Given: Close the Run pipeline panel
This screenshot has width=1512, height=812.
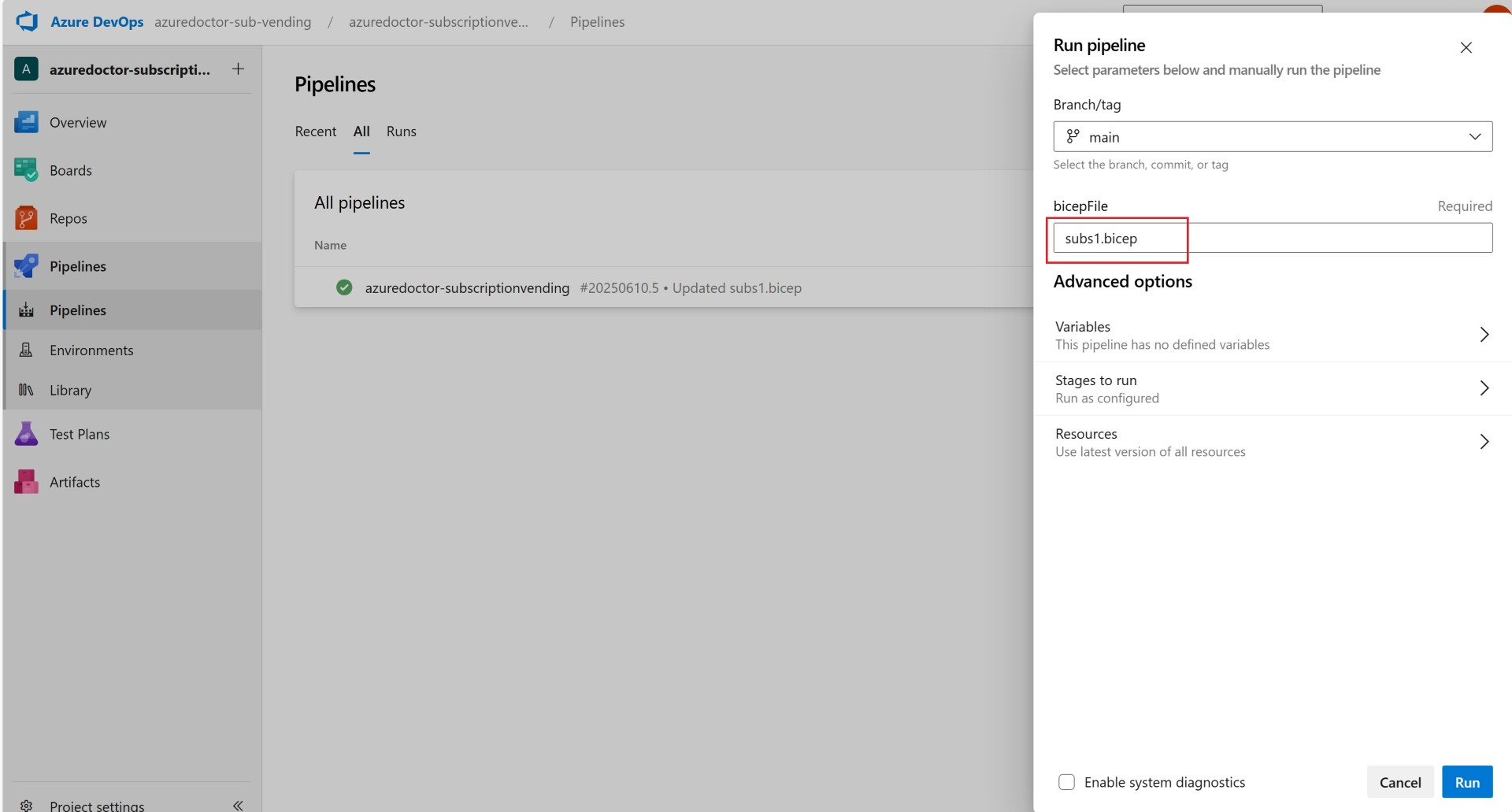Looking at the screenshot, I should (x=1466, y=47).
